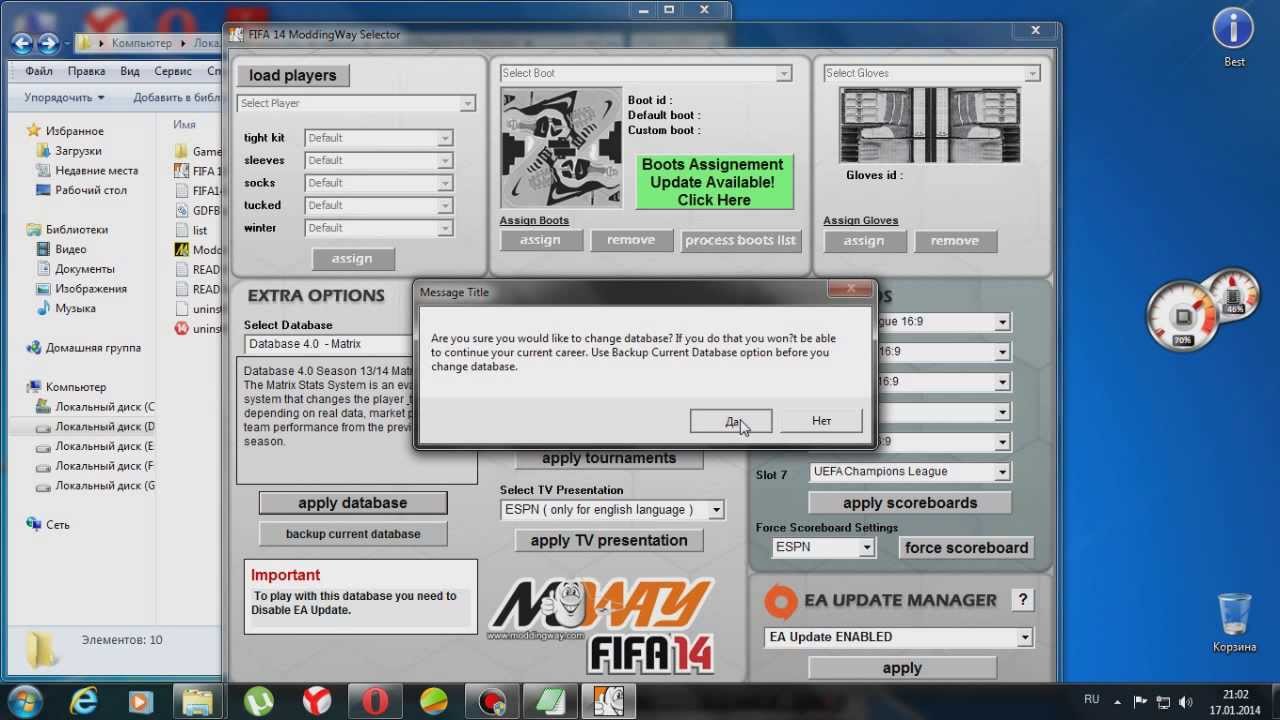Open the sleeves dropdown

coord(445,160)
